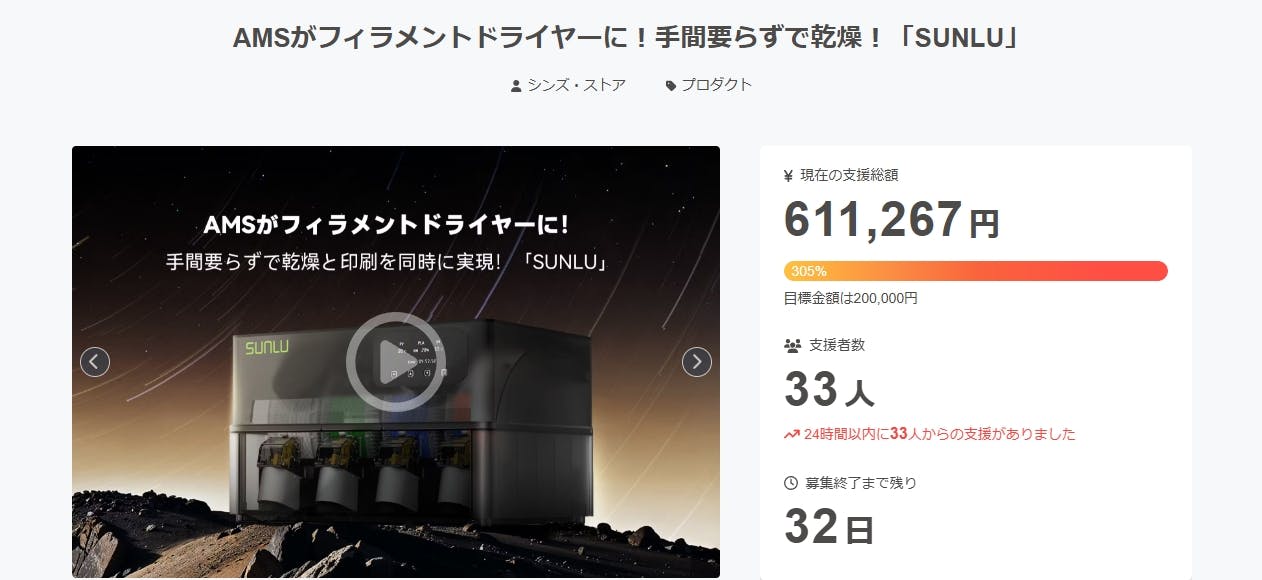The image size is (1262, 580).
Task: Advance to the next carousel slide
Action: coord(697,362)
